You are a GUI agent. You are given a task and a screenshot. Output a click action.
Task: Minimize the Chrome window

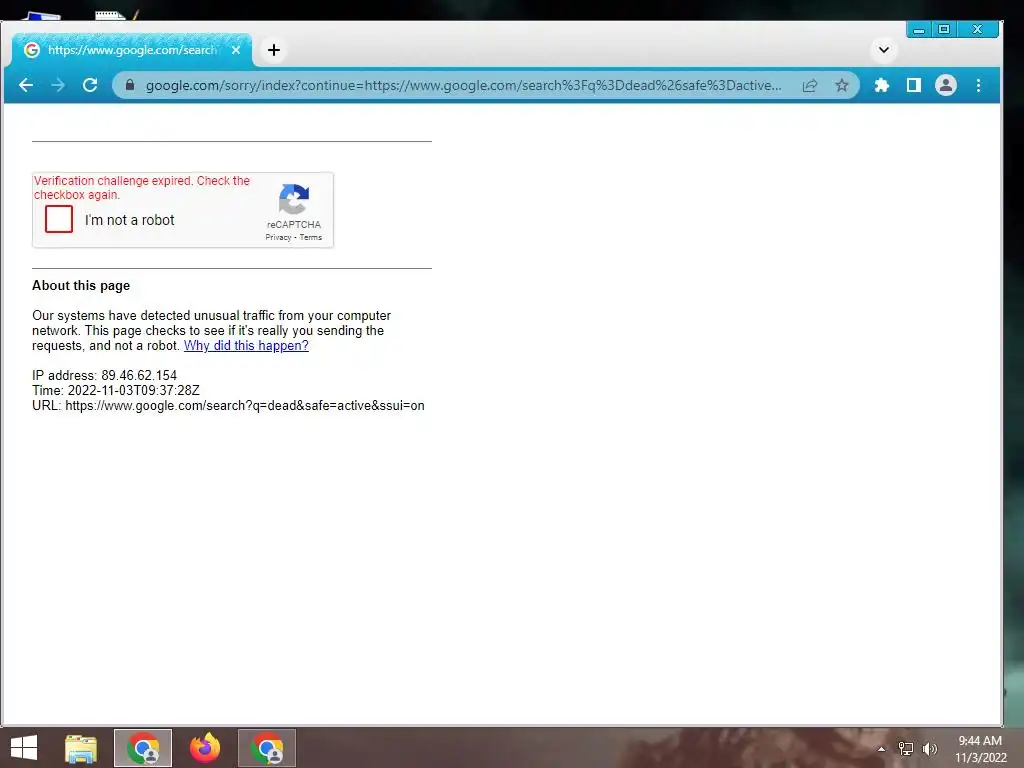pos(919,29)
